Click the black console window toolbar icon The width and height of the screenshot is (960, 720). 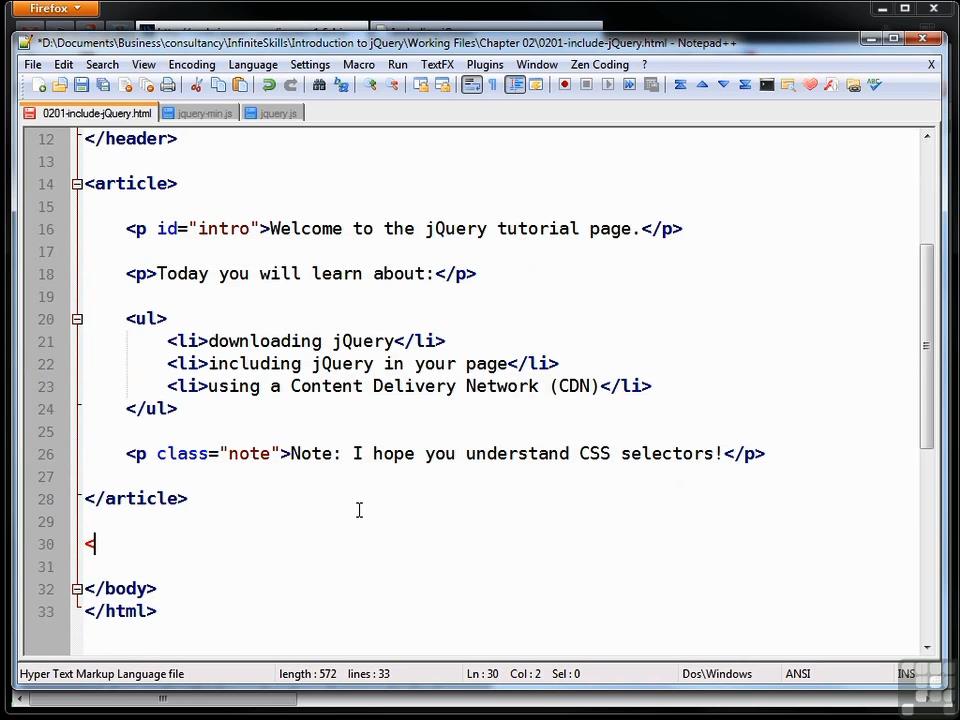[767, 85]
